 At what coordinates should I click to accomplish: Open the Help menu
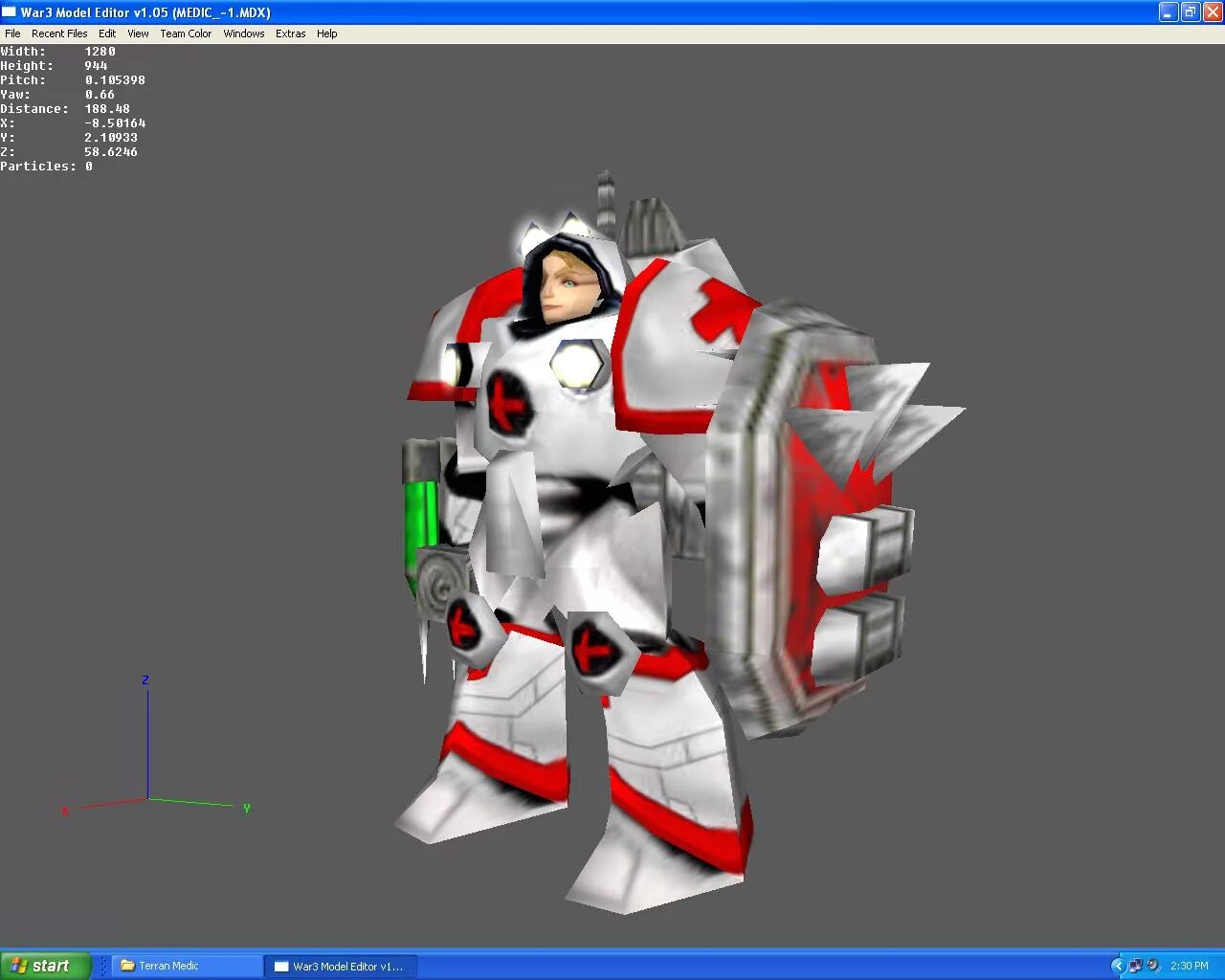click(327, 33)
